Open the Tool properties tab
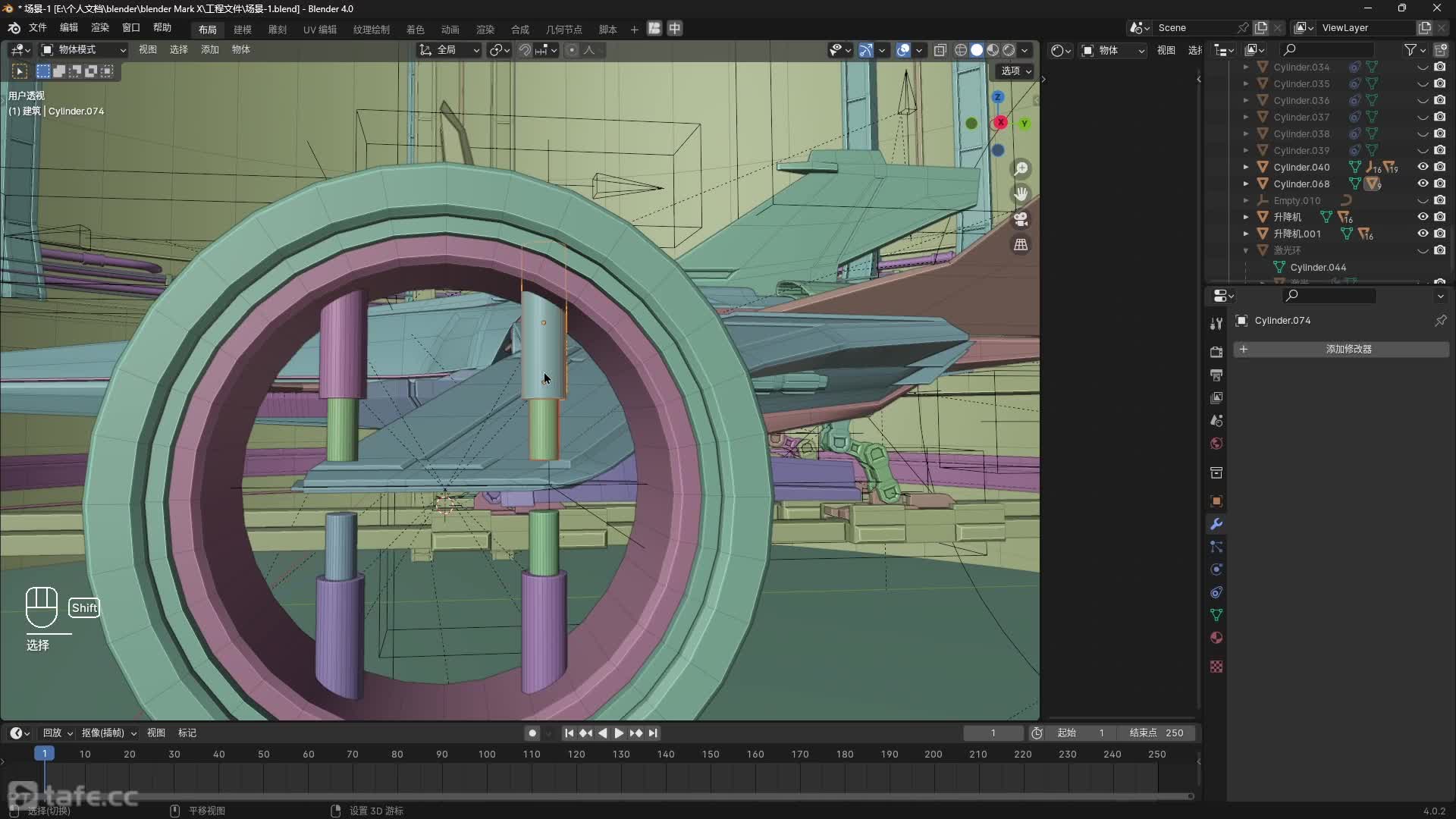Screen dimensions: 1456x819 (x=1216, y=324)
